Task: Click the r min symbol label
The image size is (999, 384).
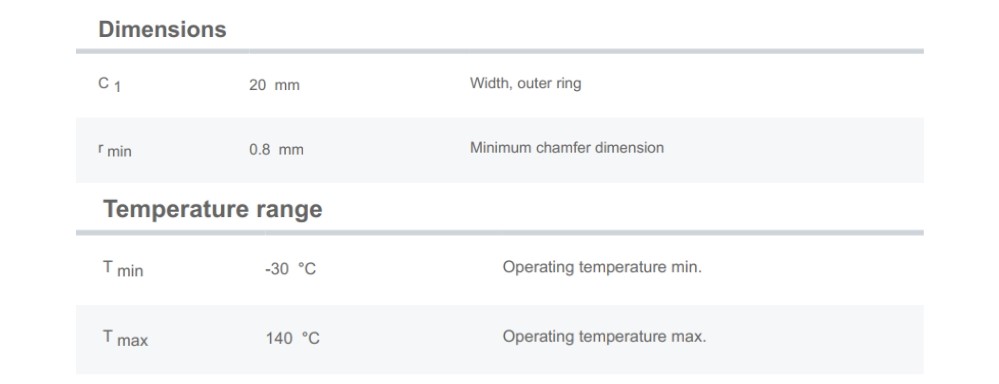Action: (x=115, y=150)
